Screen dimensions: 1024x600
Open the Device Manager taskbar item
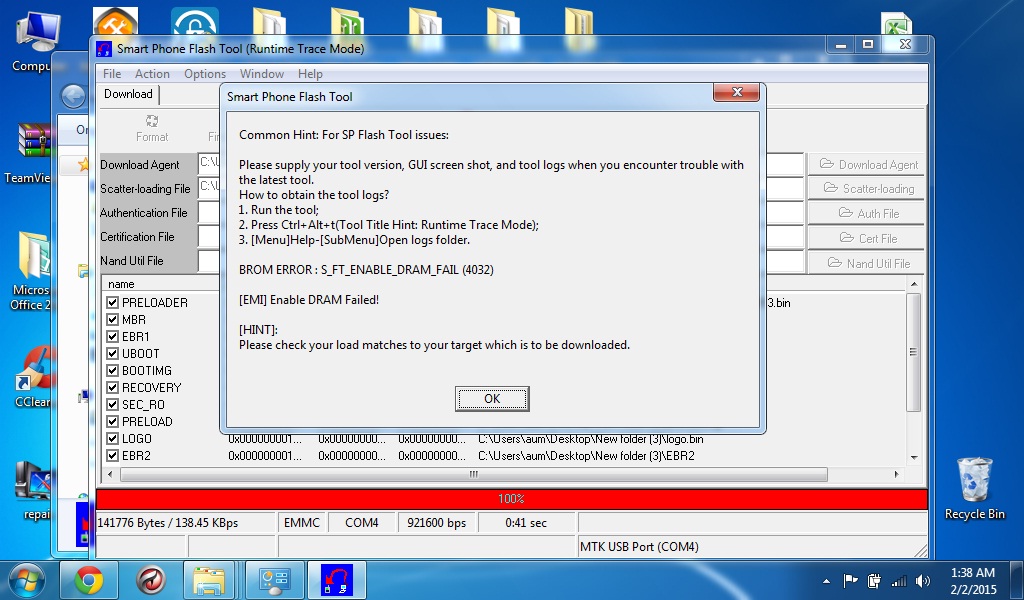pyautogui.click(x=274, y=580)
